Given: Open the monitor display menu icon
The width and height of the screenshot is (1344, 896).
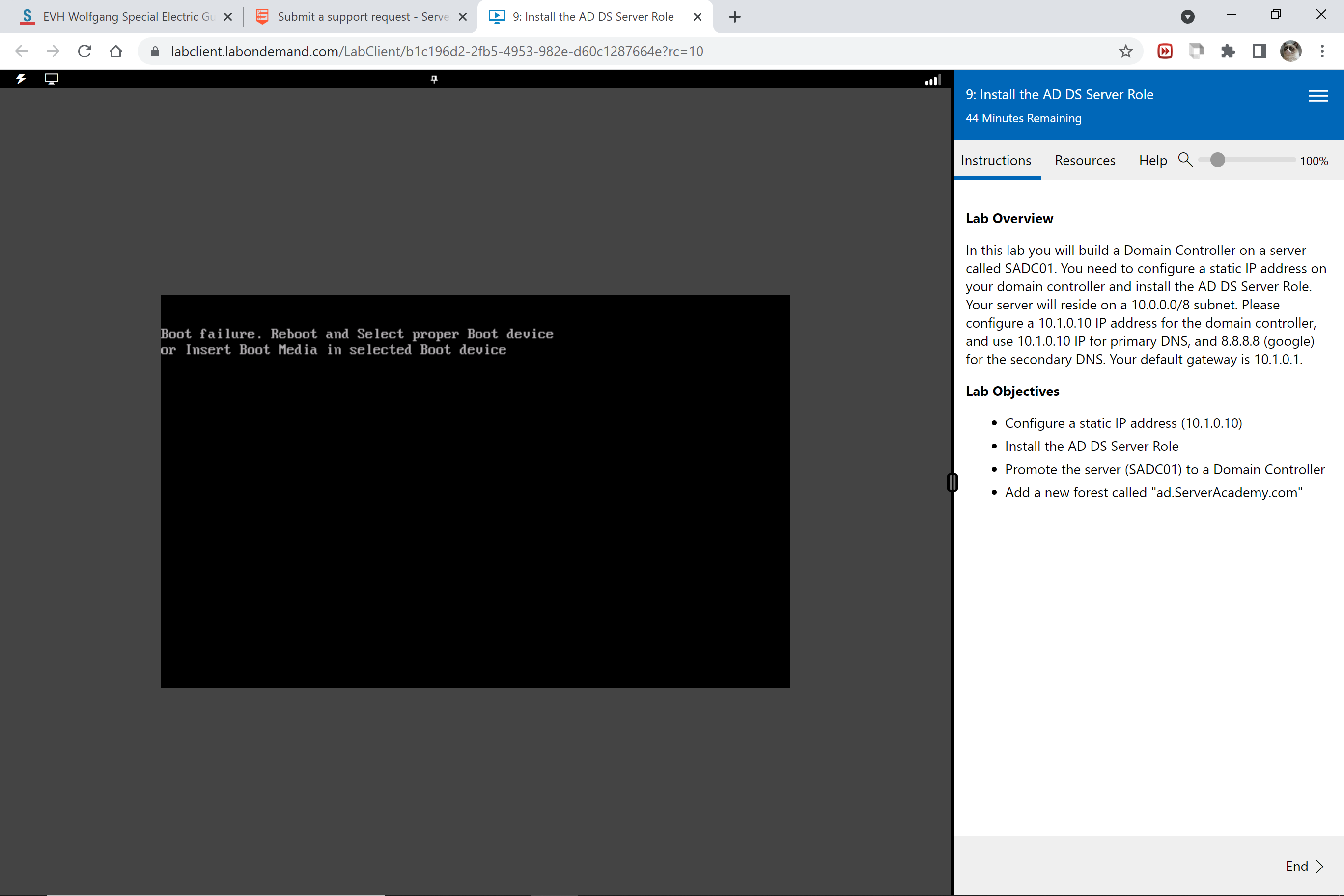Looking at the screenshot, I should [x=52, y=79].
